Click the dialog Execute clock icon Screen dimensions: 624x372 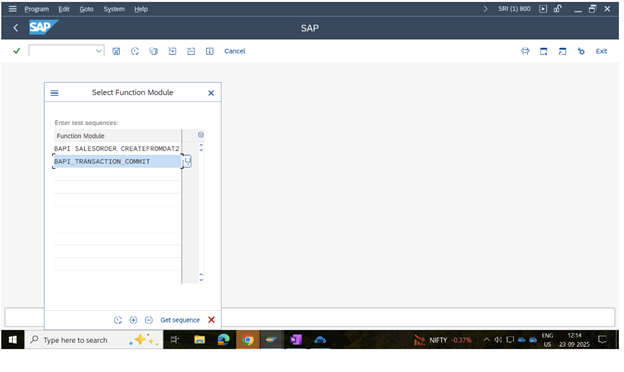118,320
